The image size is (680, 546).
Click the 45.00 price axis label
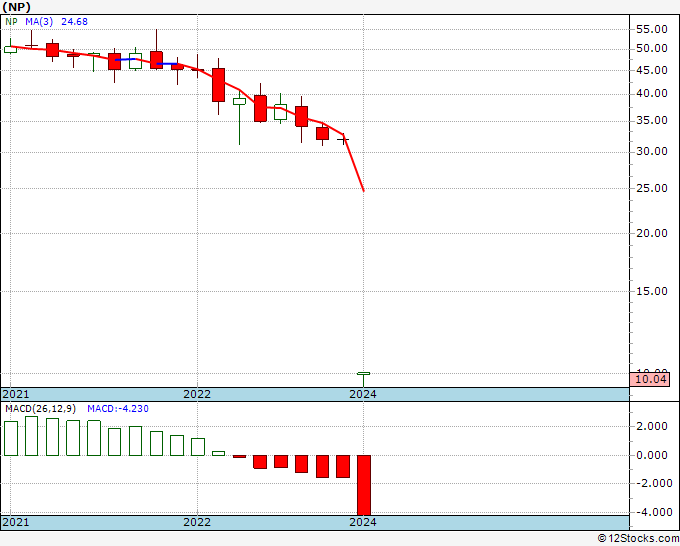651,70
